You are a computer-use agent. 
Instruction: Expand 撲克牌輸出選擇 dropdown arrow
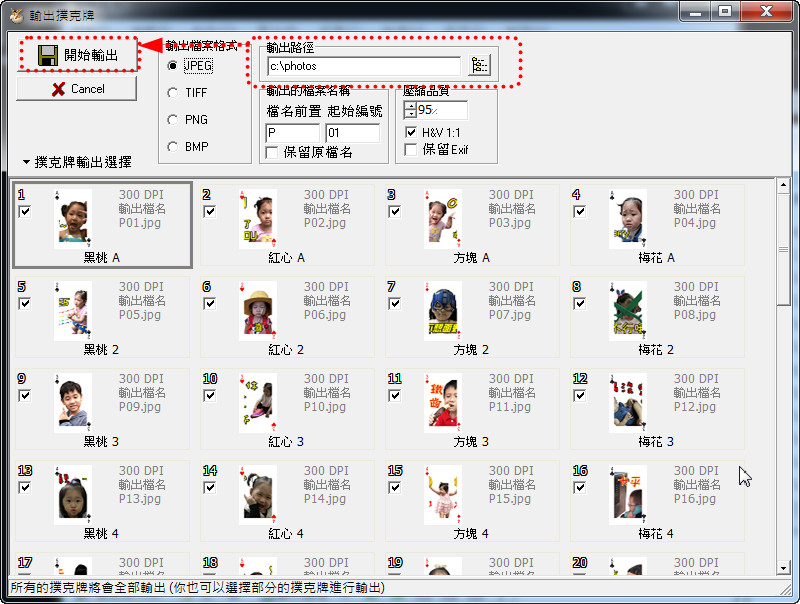click(x=26, y=162)
